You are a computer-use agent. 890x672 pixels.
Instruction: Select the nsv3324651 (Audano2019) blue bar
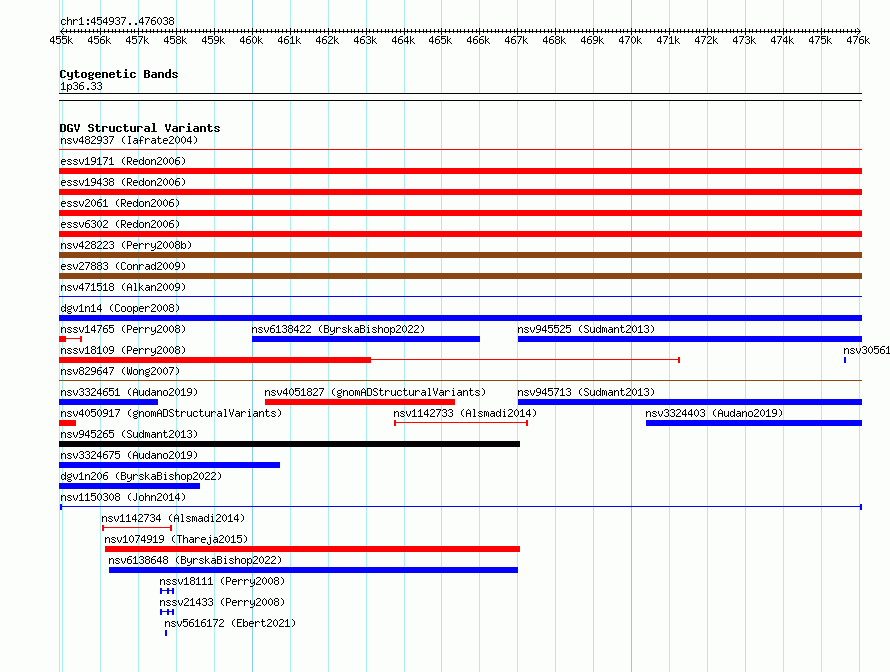(108, 402)
